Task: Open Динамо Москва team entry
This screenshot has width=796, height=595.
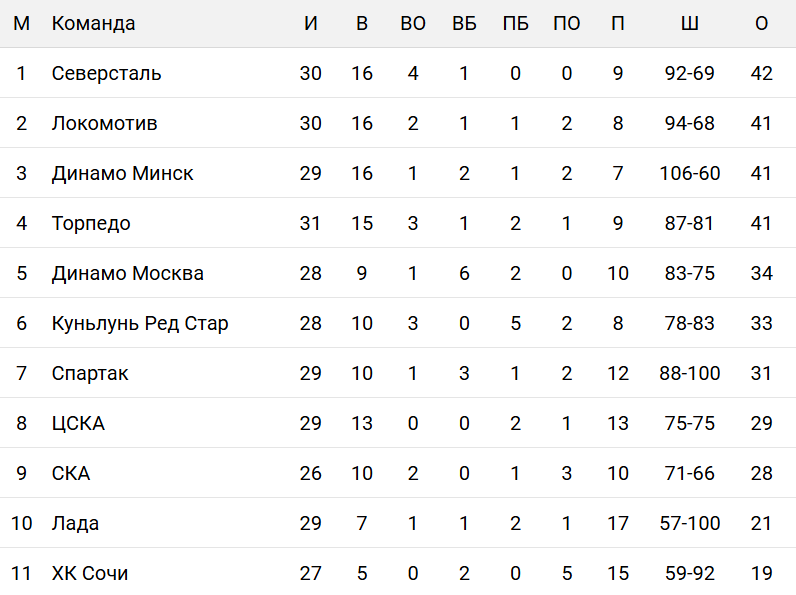Action: (127, 273)
